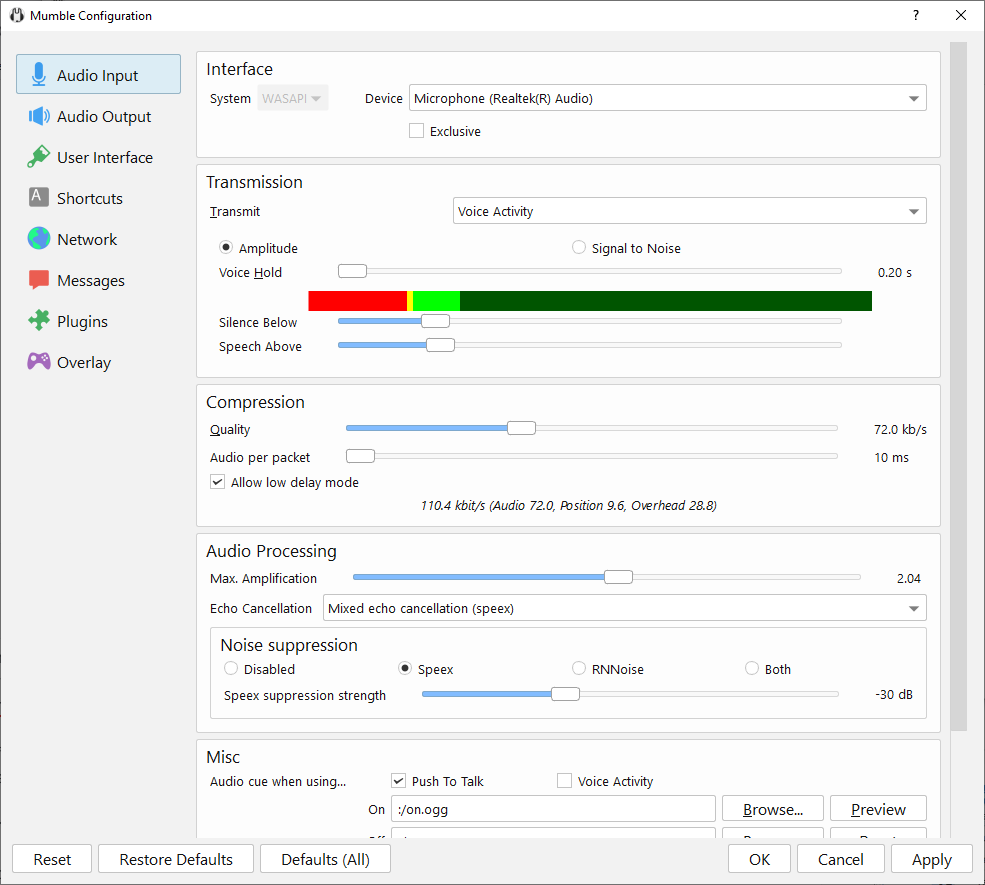The image size is (985, 885).
Task: Click the Quality compression slider handle
Action: (521, 428)
